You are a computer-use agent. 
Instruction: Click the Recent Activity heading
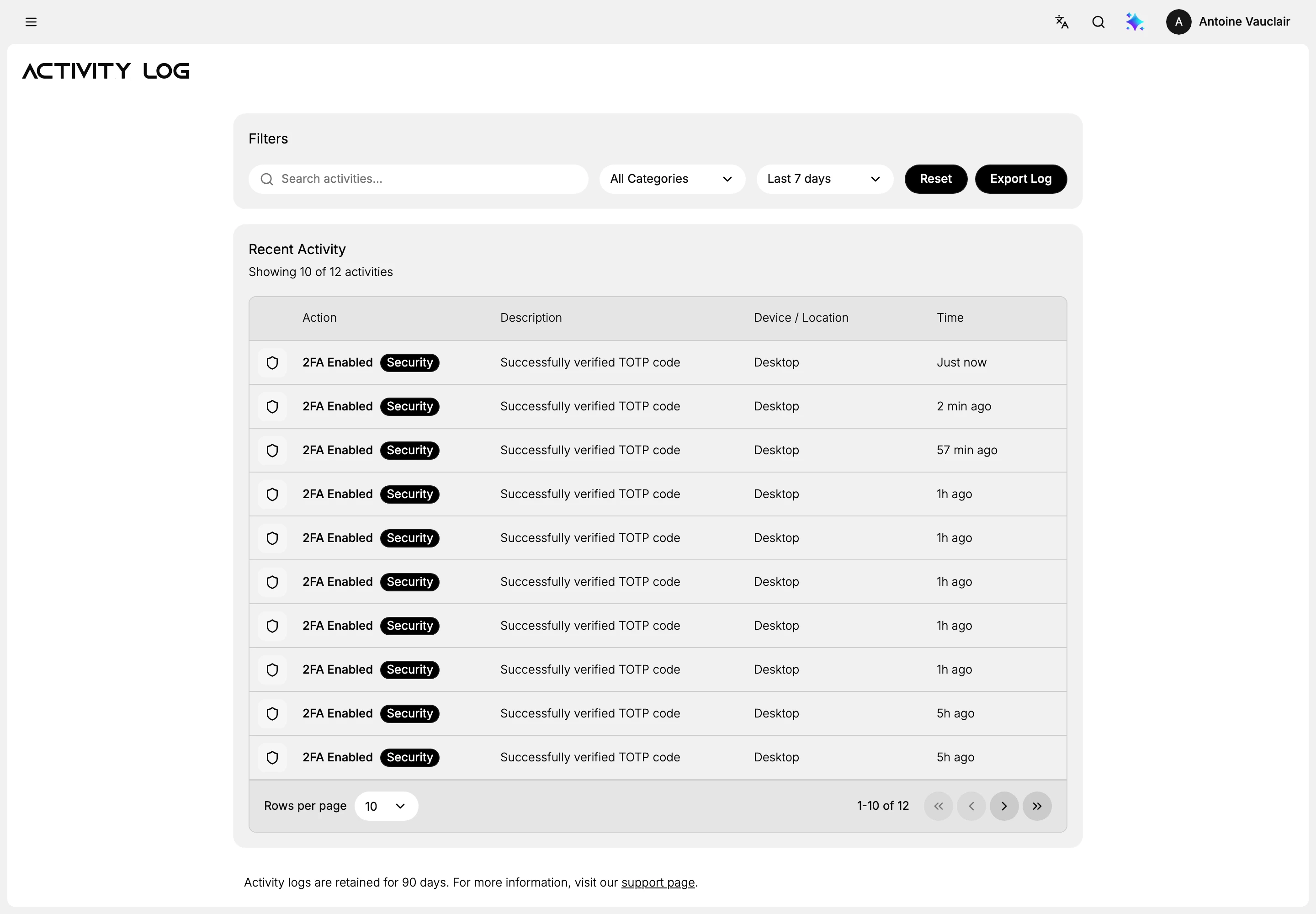click(x=297, y=250)
